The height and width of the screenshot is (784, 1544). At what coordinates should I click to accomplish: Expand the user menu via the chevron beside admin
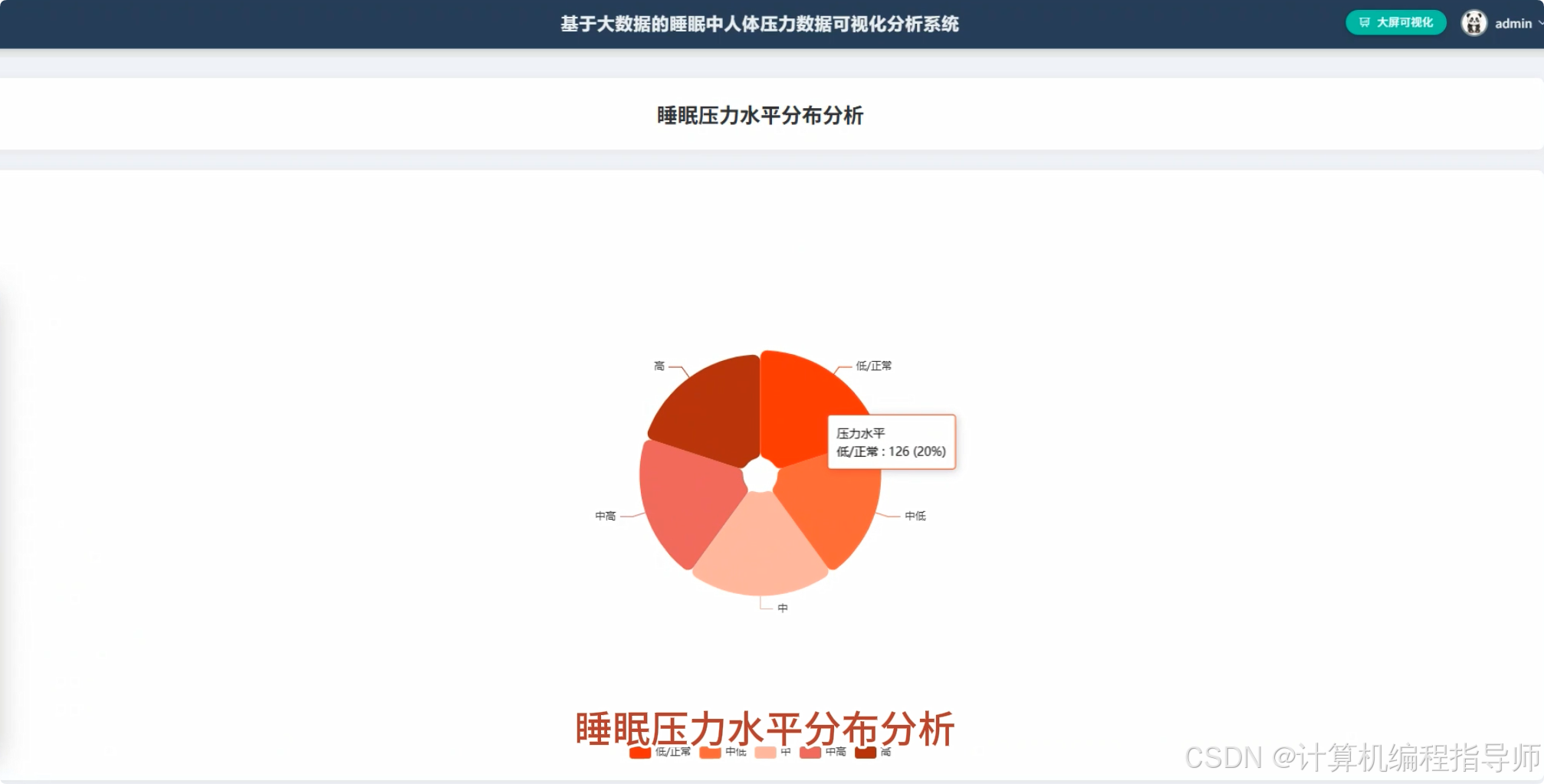tap(1538, 23)
